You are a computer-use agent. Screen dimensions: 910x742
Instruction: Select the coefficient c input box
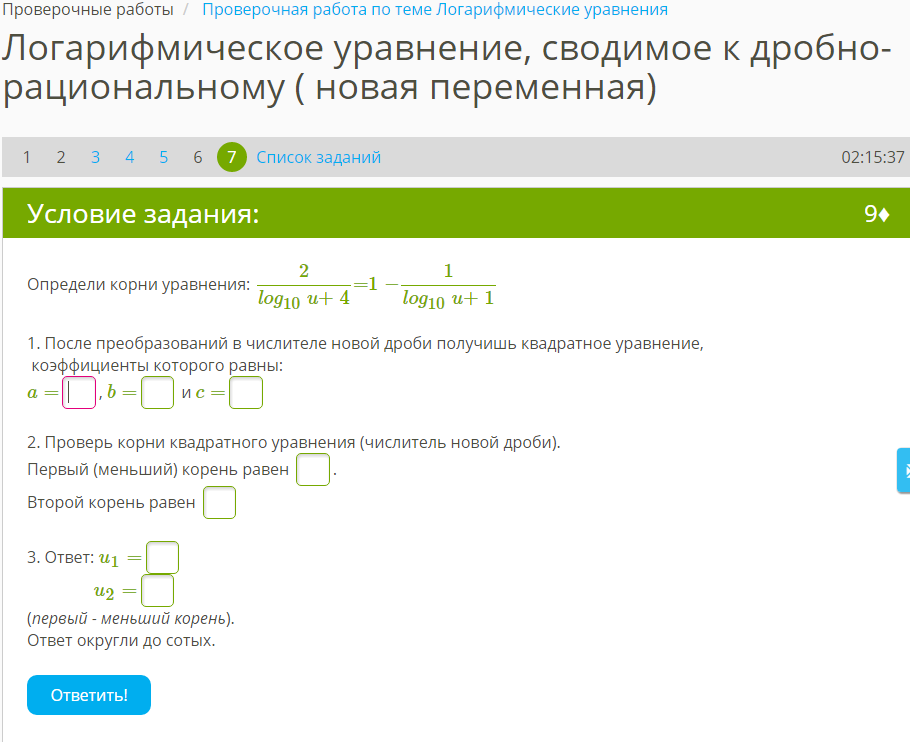246,393
